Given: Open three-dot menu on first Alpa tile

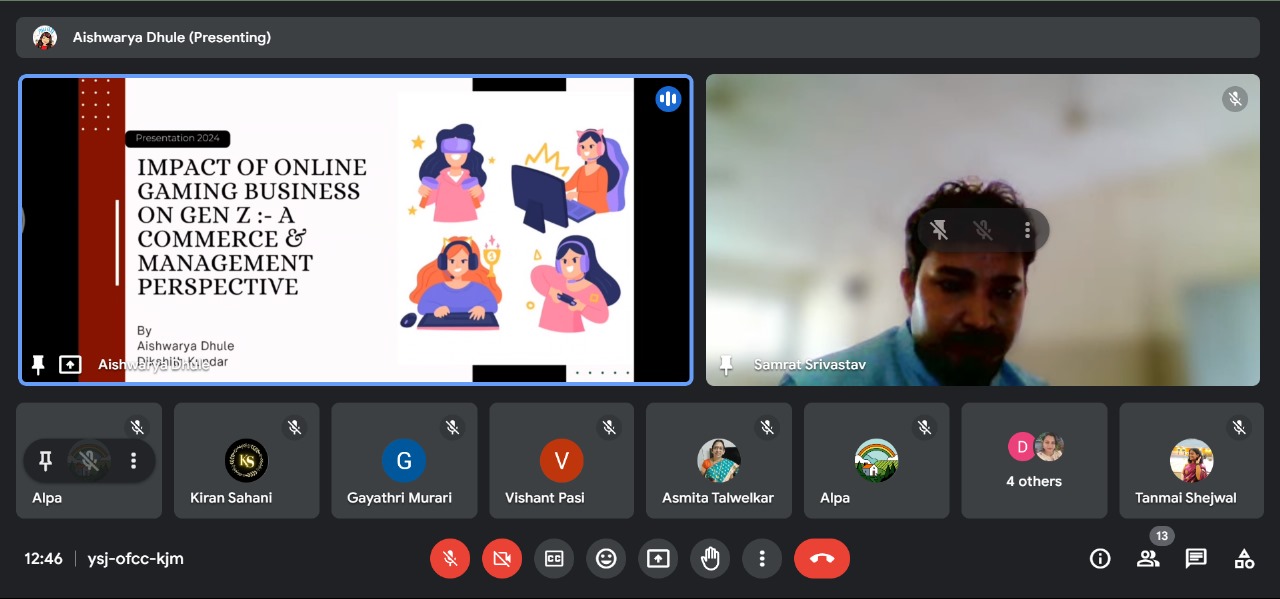Looking at the screenshot, I should [x=133, y=461].
